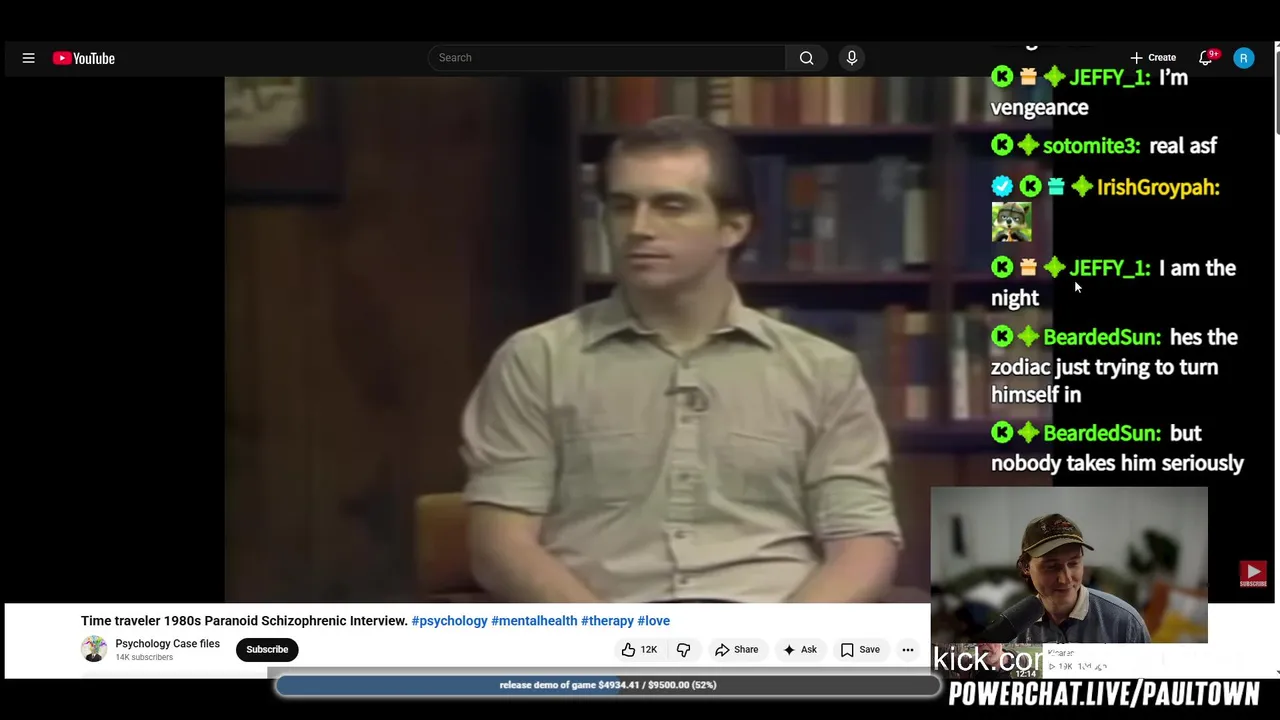This screenshot has width=1280, height=720.
Task: Click the Kick badge beside sotomite3
Action: pos(1002,146)
